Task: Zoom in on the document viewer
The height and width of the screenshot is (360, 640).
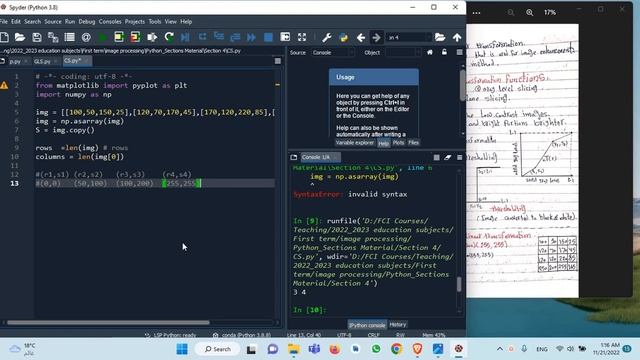Action: point(529,13)
